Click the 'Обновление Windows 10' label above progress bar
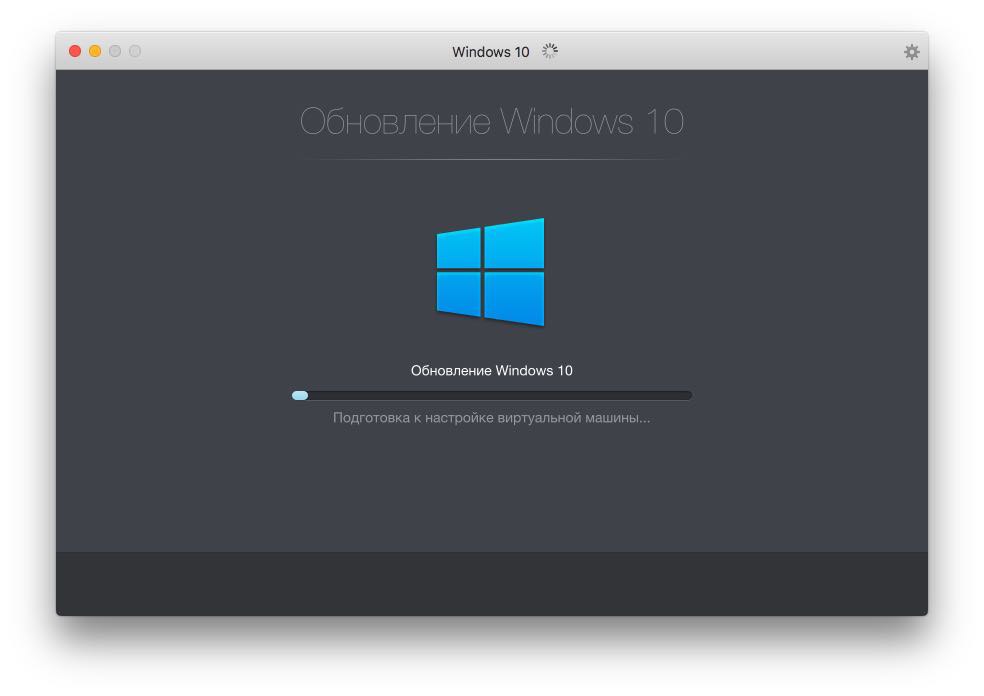 491,370
